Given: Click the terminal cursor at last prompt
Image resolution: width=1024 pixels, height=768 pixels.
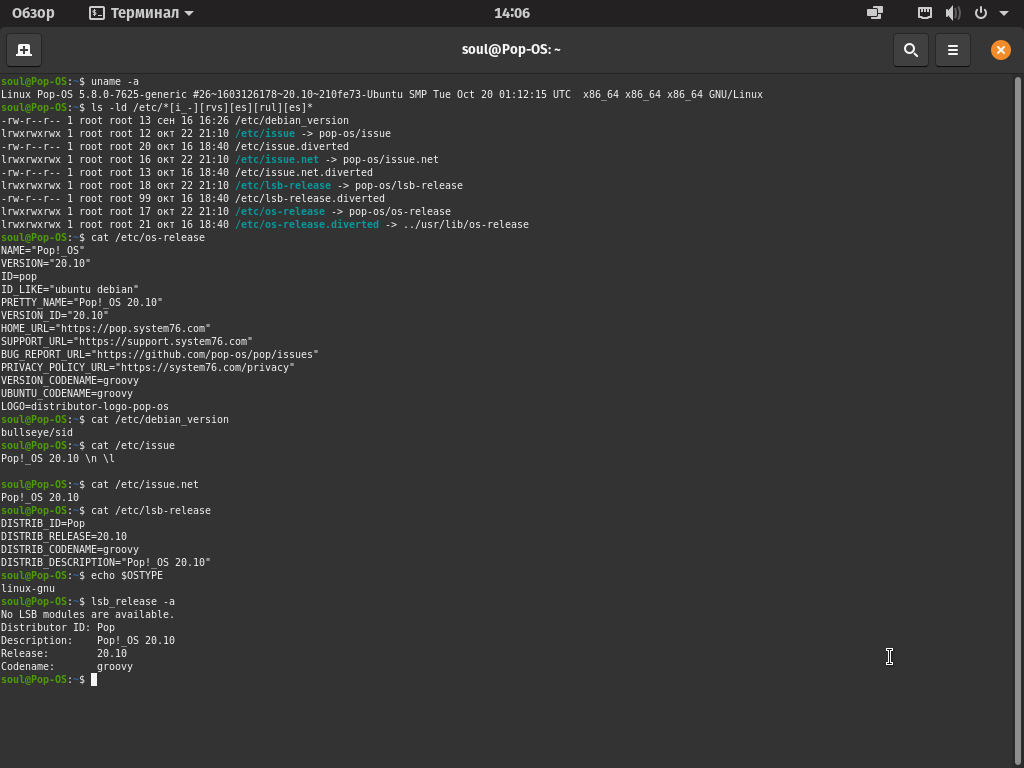Looking at the screenshot, I should coord(94,680).
